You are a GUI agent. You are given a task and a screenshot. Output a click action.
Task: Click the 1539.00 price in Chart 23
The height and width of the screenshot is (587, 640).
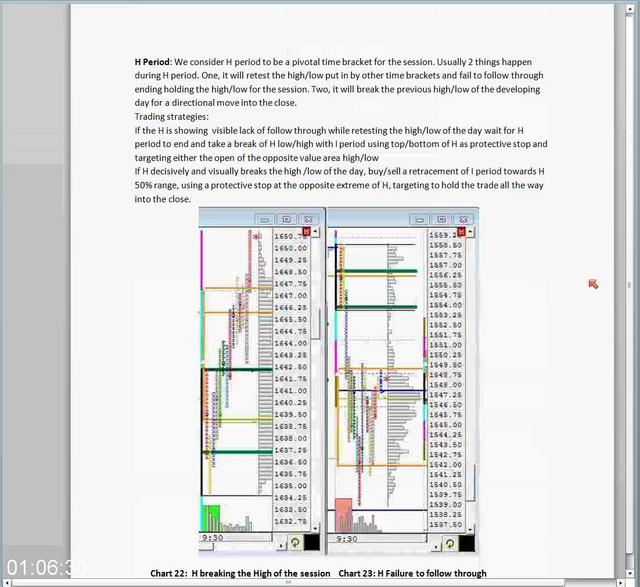tap(446, 505)
